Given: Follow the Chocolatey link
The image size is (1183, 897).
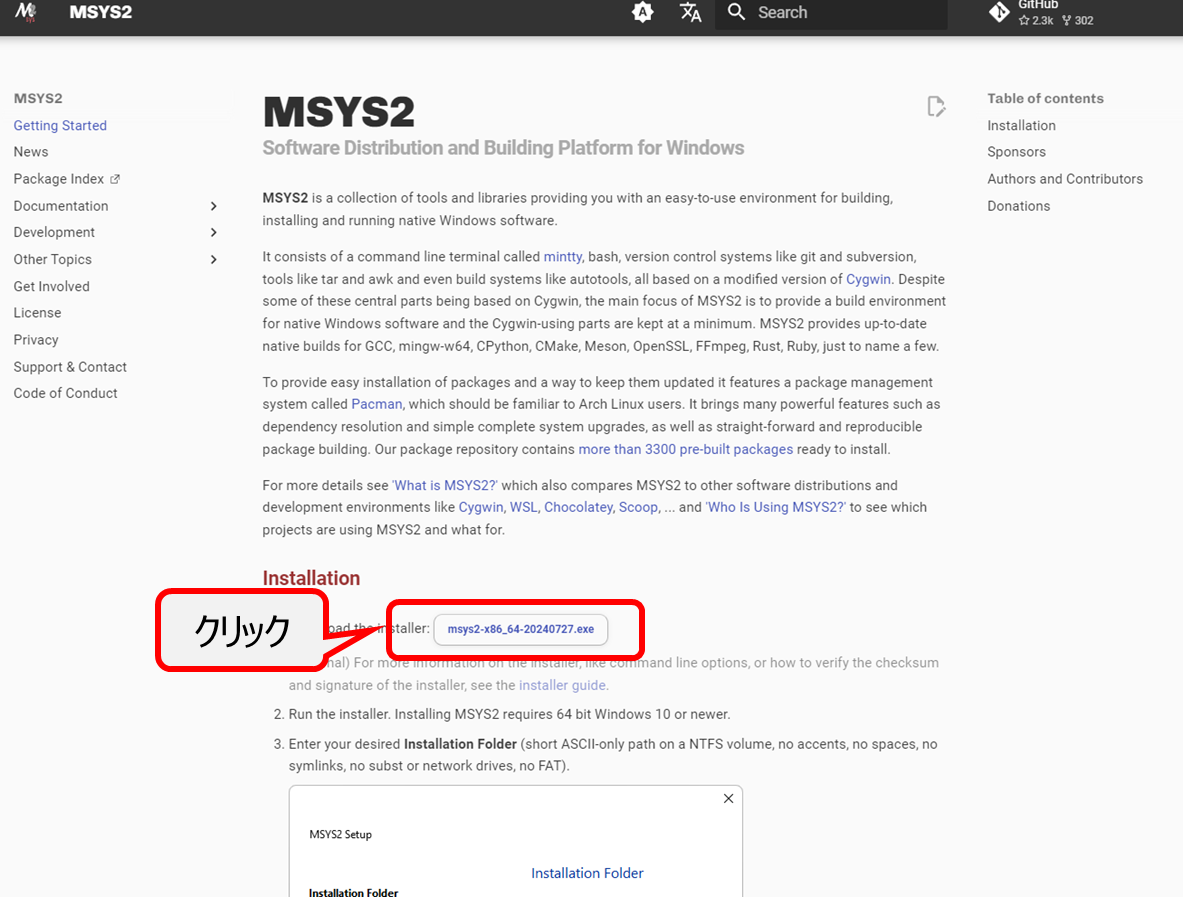Looking at the screenshot, I should tap(578, 507).
